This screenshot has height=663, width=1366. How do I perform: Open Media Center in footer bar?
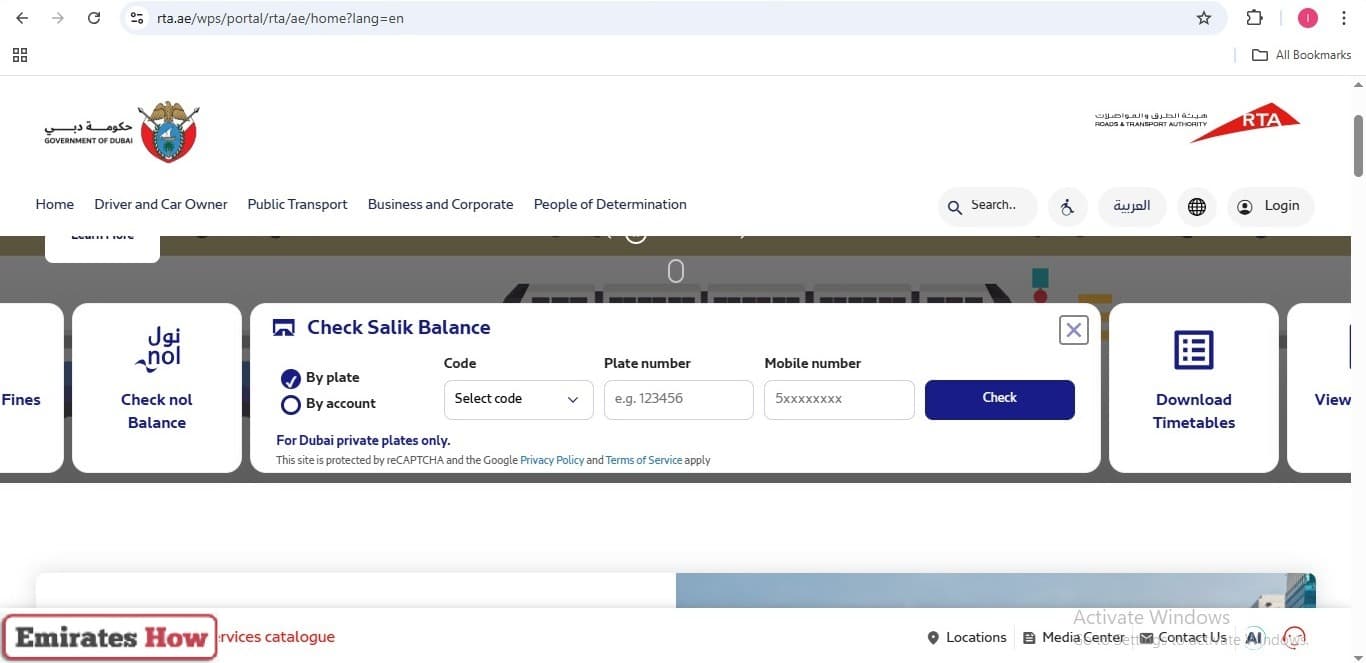pyautogui.click(x=1074, y=637)
